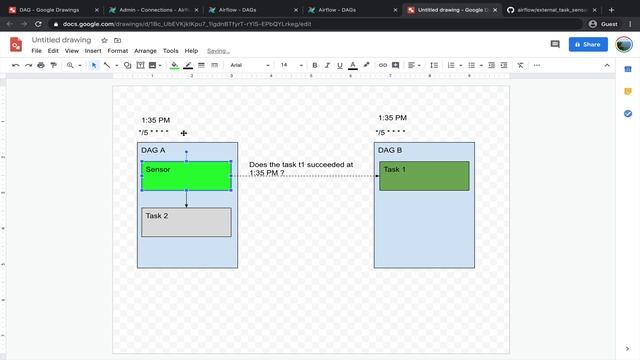Click the decrease indent icon
Image resolution: width=640 pixels, height=360 pixels.
click(491, 65)
